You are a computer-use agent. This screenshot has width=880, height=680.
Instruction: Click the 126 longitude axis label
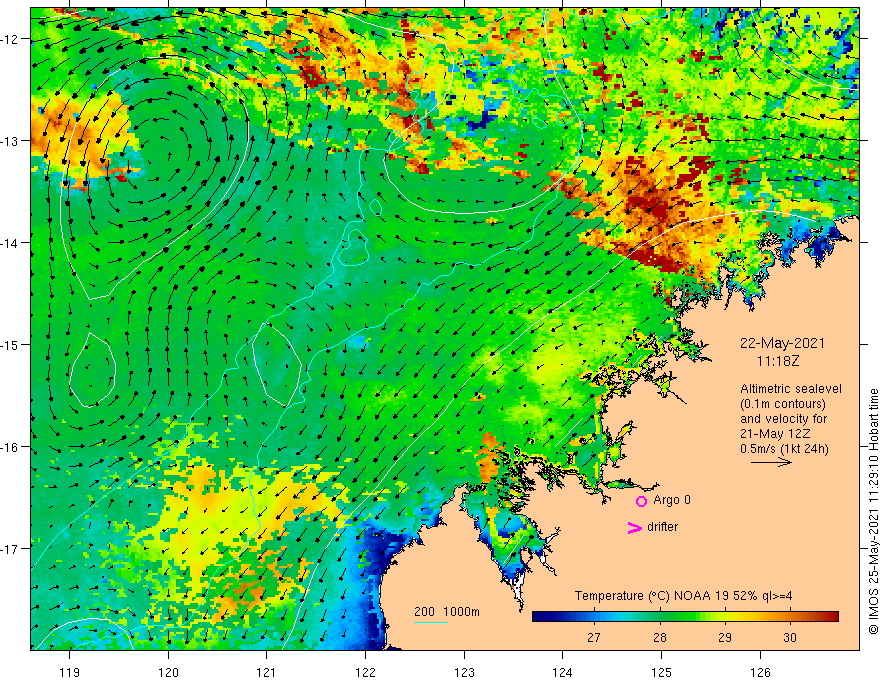[760, 672]
